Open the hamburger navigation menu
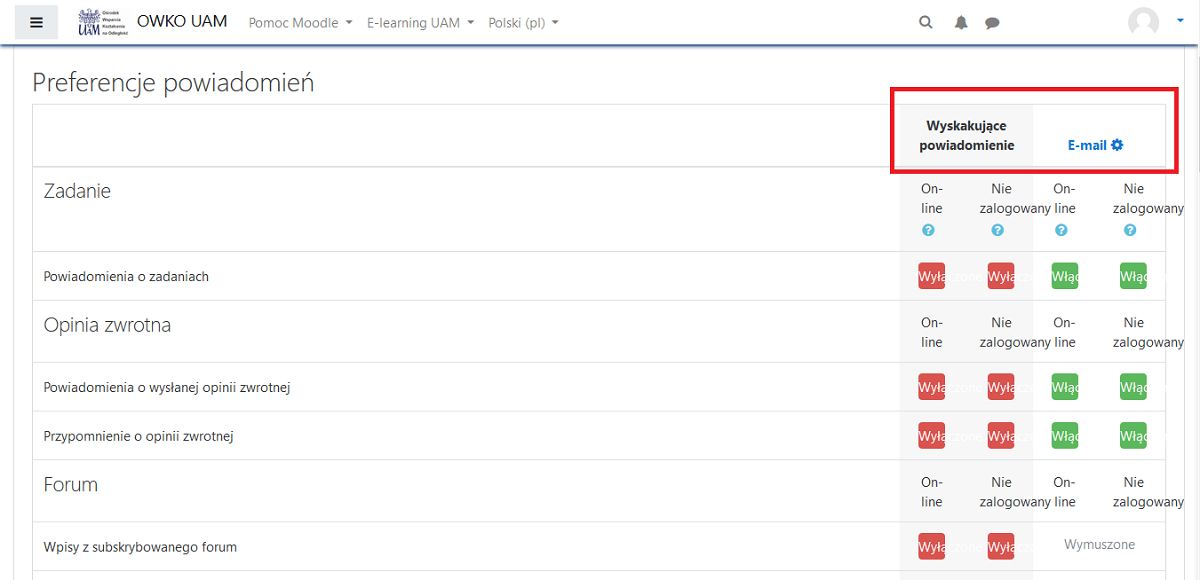Image resolution: width=1200 pixels, height=580 pixels. pos(37,21)
